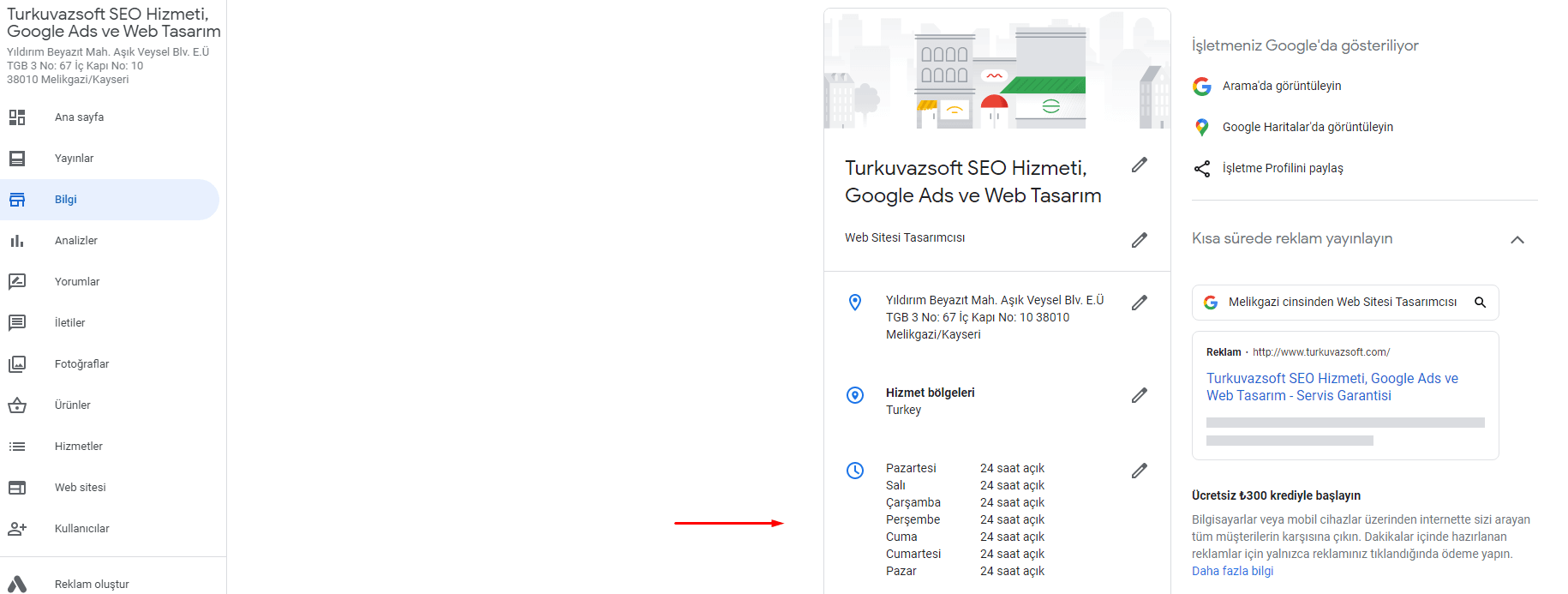Open Google Haritalar'da görüntüleyin link
The width and height of the screenshot is (1568, 594).
tap(1308, 128)
